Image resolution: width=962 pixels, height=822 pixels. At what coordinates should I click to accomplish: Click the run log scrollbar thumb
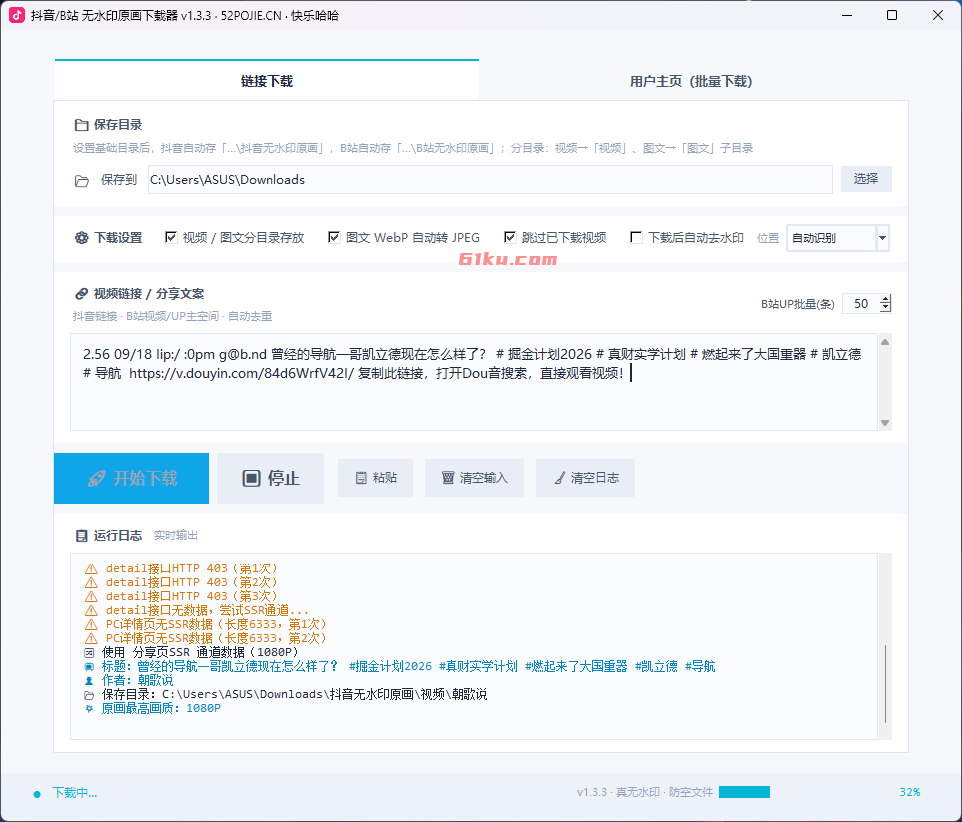(x=885, y=684)
